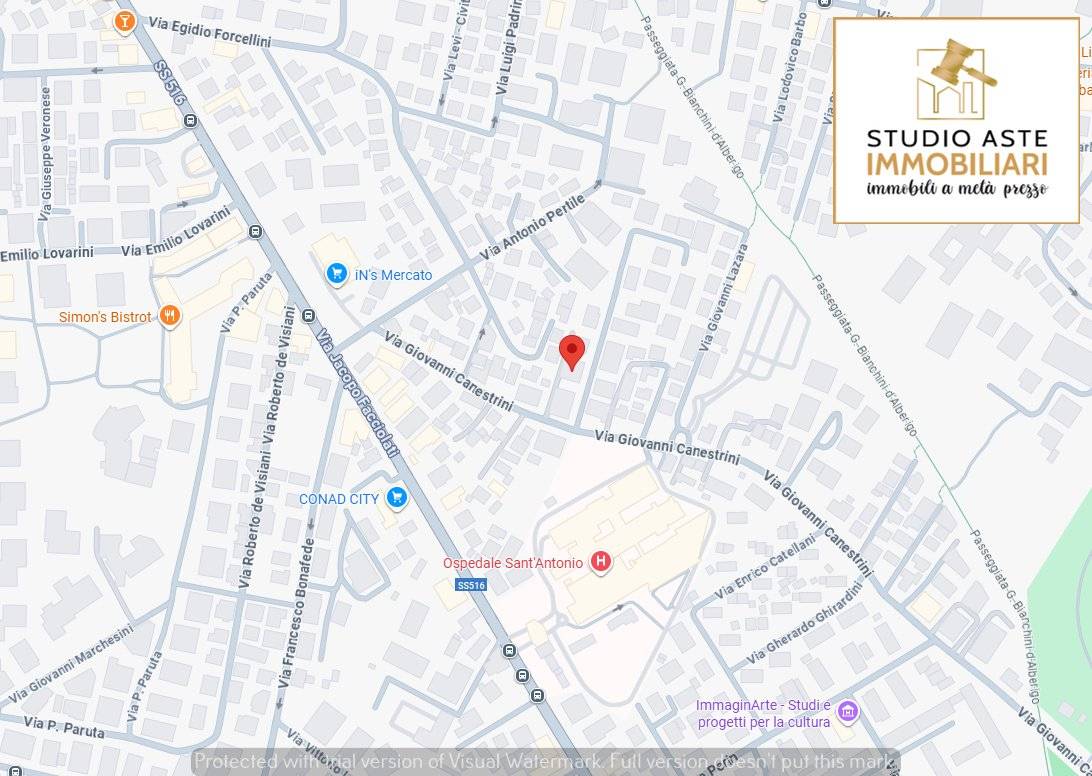This screenshot has height=776, width=1092.
Task: Click the bus stop icon near Via Egidio Forcellini
Action: pyautogui.click(x=189, y=118)
